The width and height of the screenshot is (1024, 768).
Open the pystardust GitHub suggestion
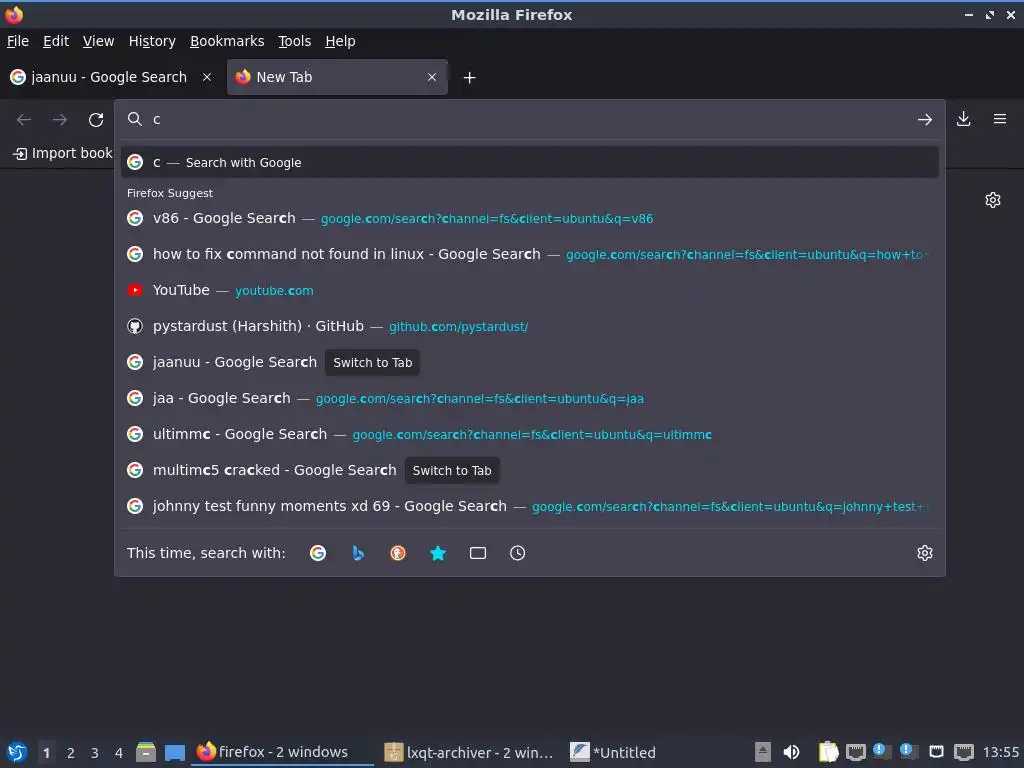click(530, 326)
